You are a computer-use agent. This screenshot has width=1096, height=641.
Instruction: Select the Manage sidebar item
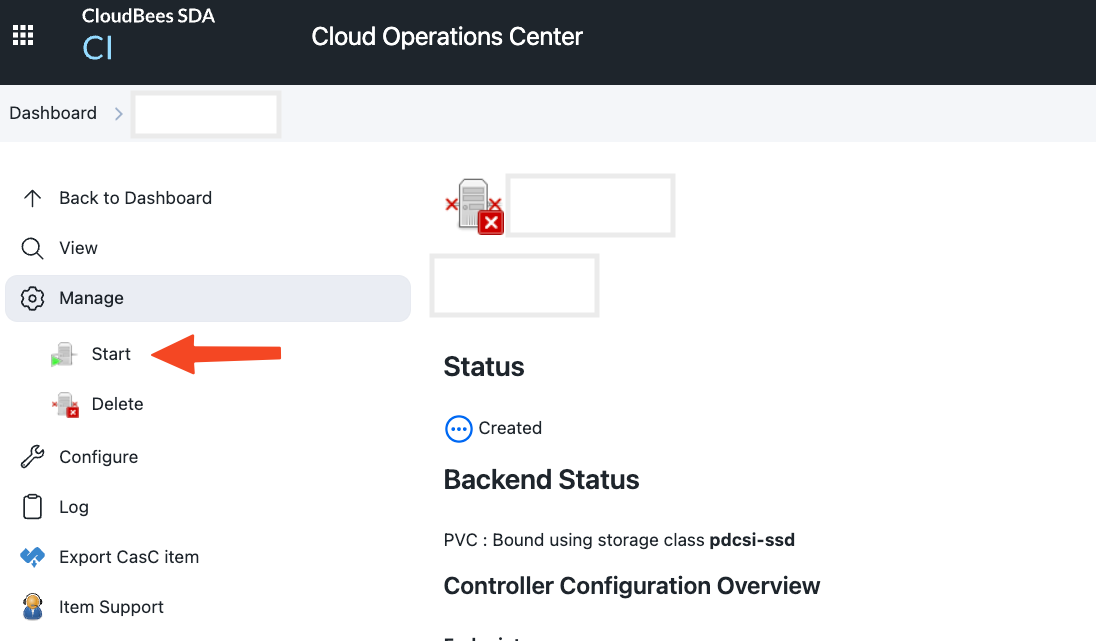tap(208, 298)
